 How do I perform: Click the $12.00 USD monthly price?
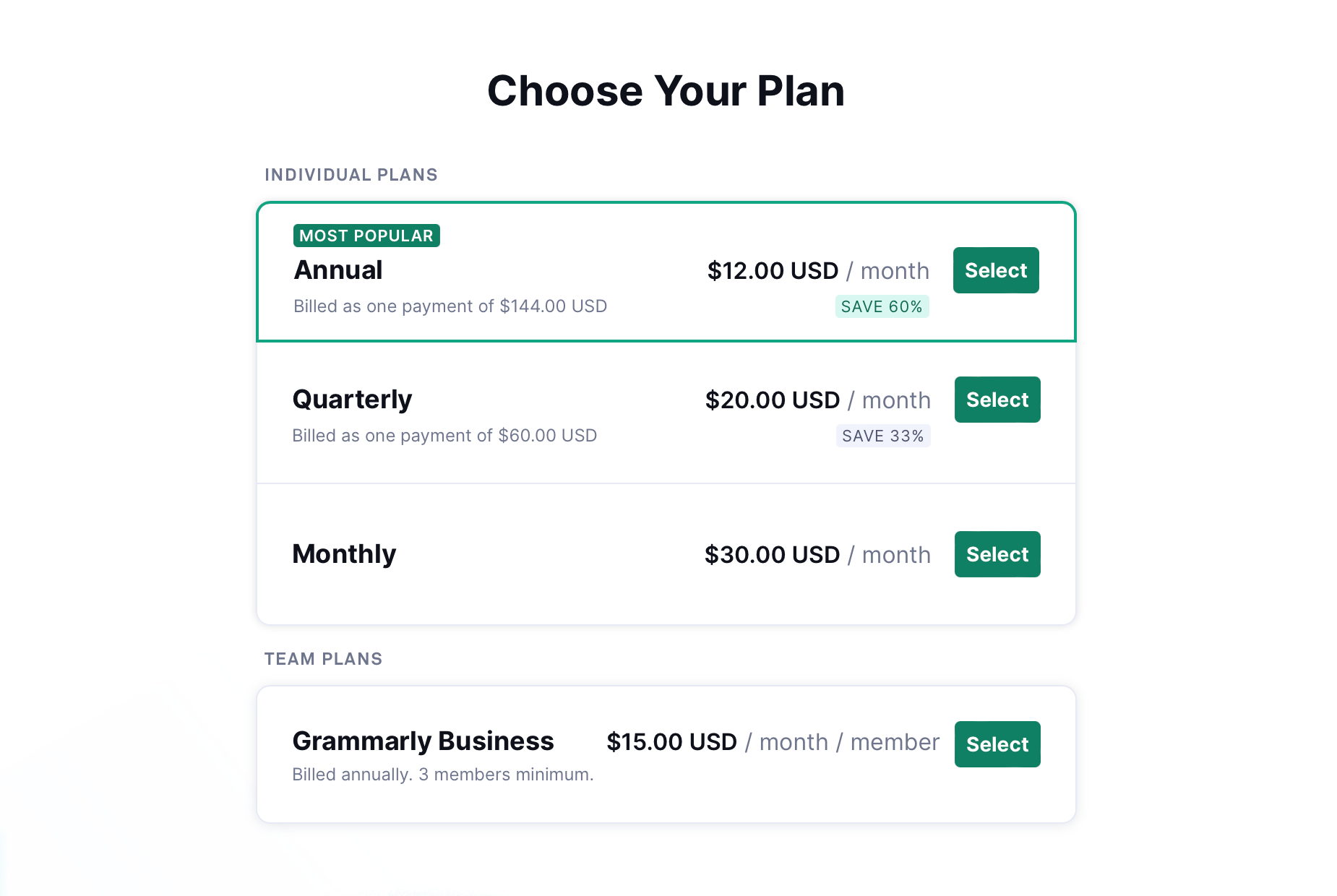[773, 271]
